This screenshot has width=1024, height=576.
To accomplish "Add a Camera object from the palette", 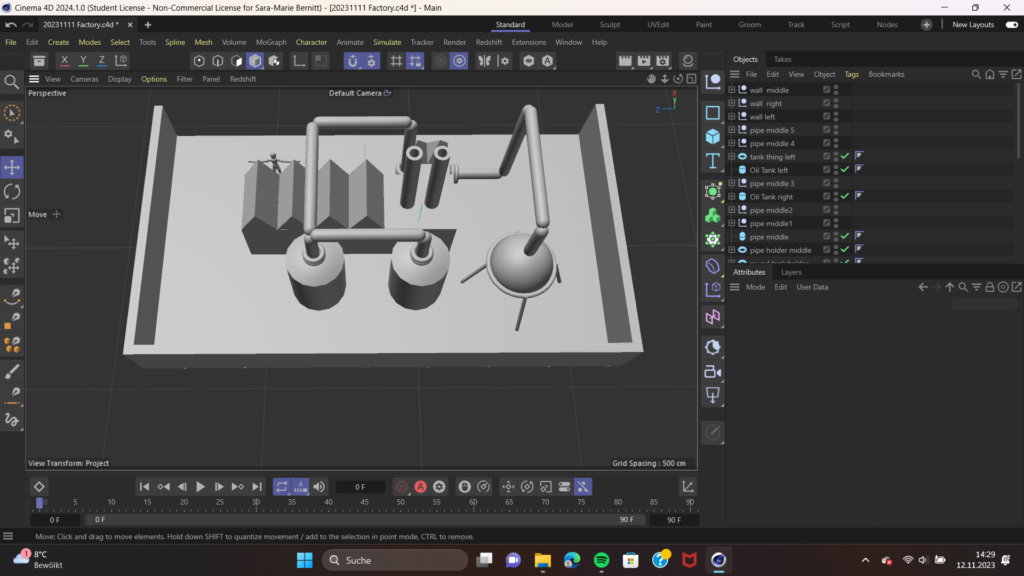I will (713, 372).
